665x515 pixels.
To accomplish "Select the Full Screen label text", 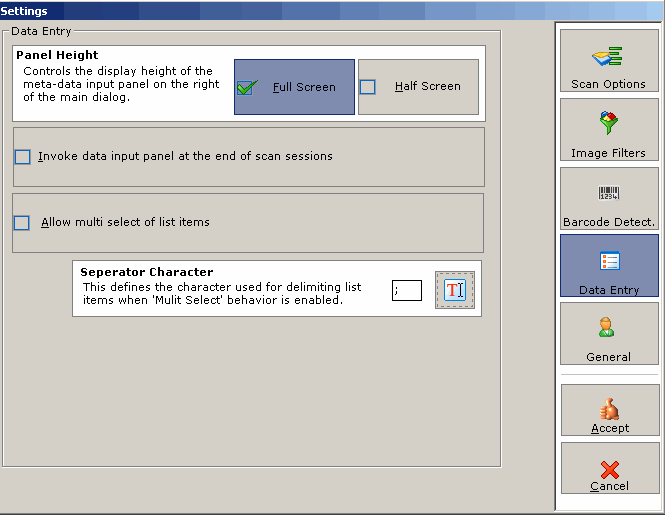I will 304,87.
